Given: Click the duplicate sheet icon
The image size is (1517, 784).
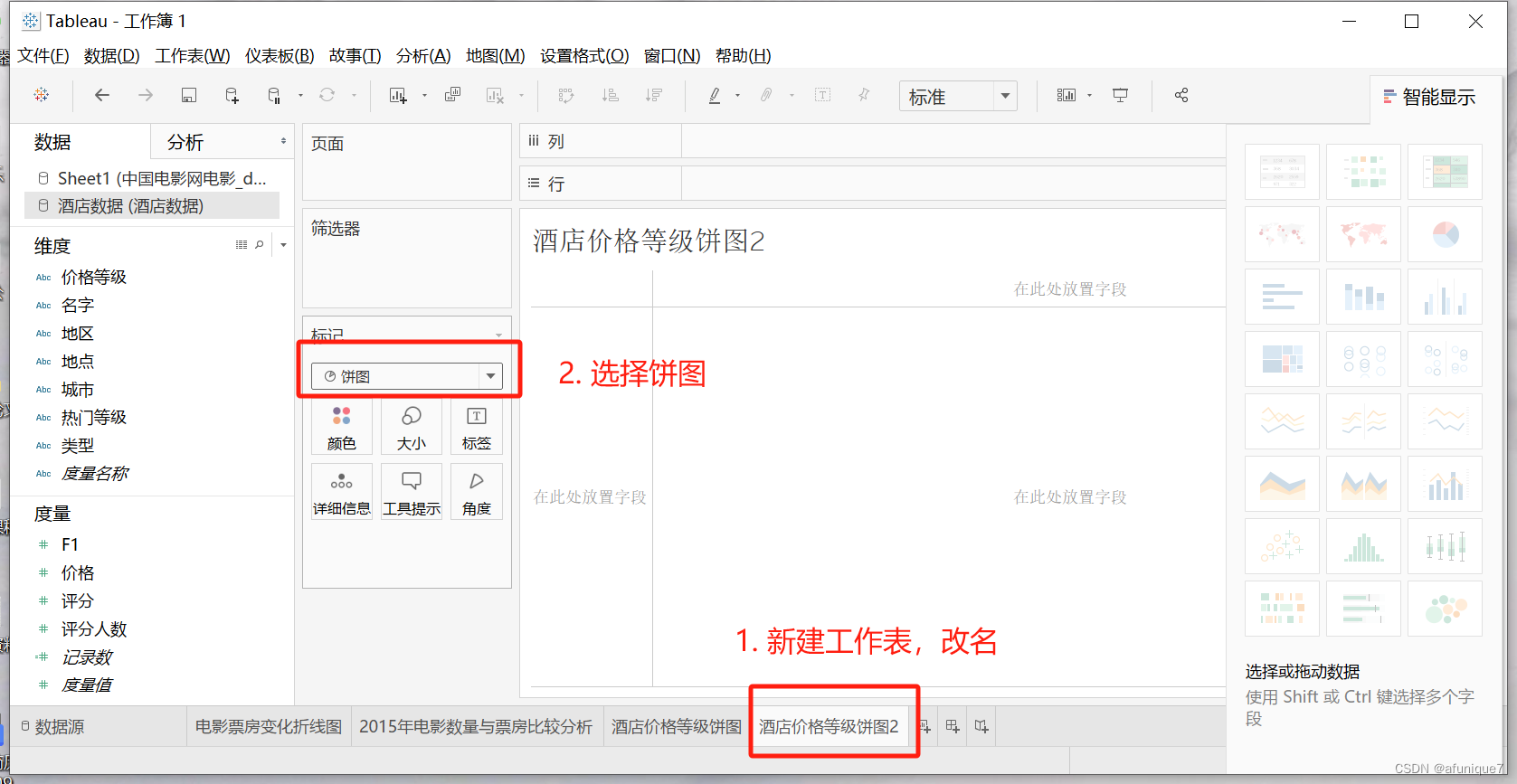Looking at the screenshot, I should pos(453,95).
